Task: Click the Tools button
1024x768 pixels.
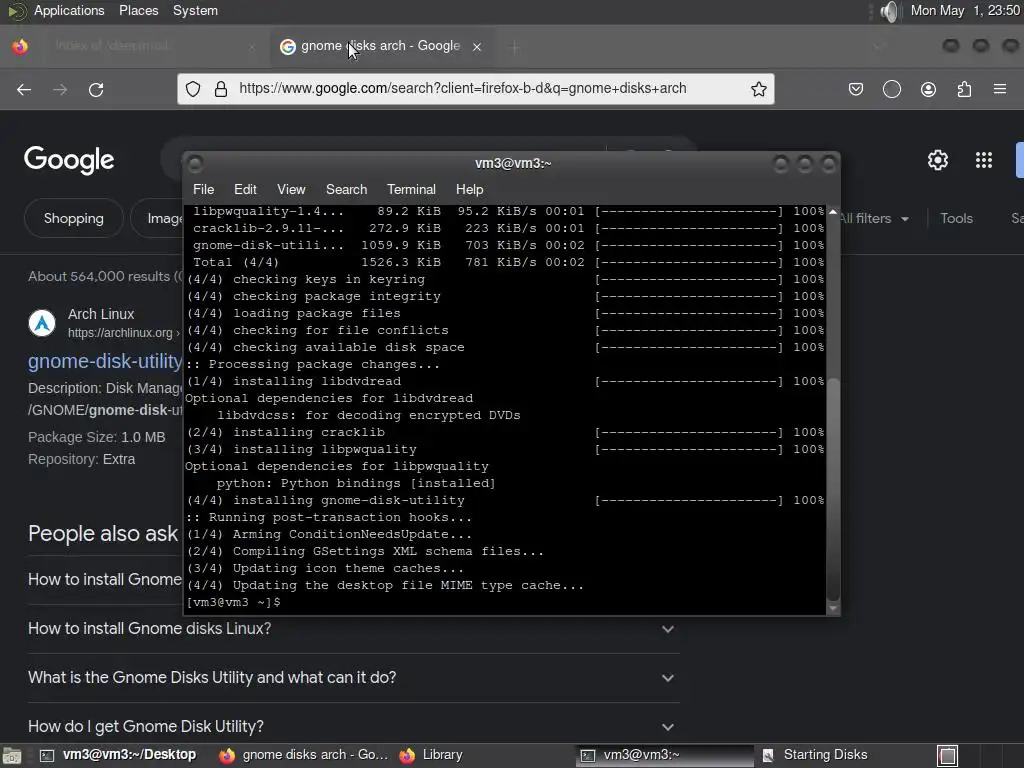Action: click(956, 219)
